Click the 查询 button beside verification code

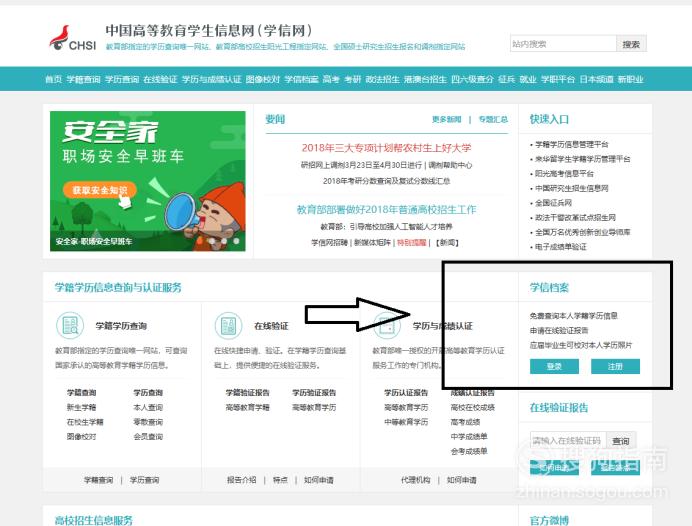(x=621, y=440)
